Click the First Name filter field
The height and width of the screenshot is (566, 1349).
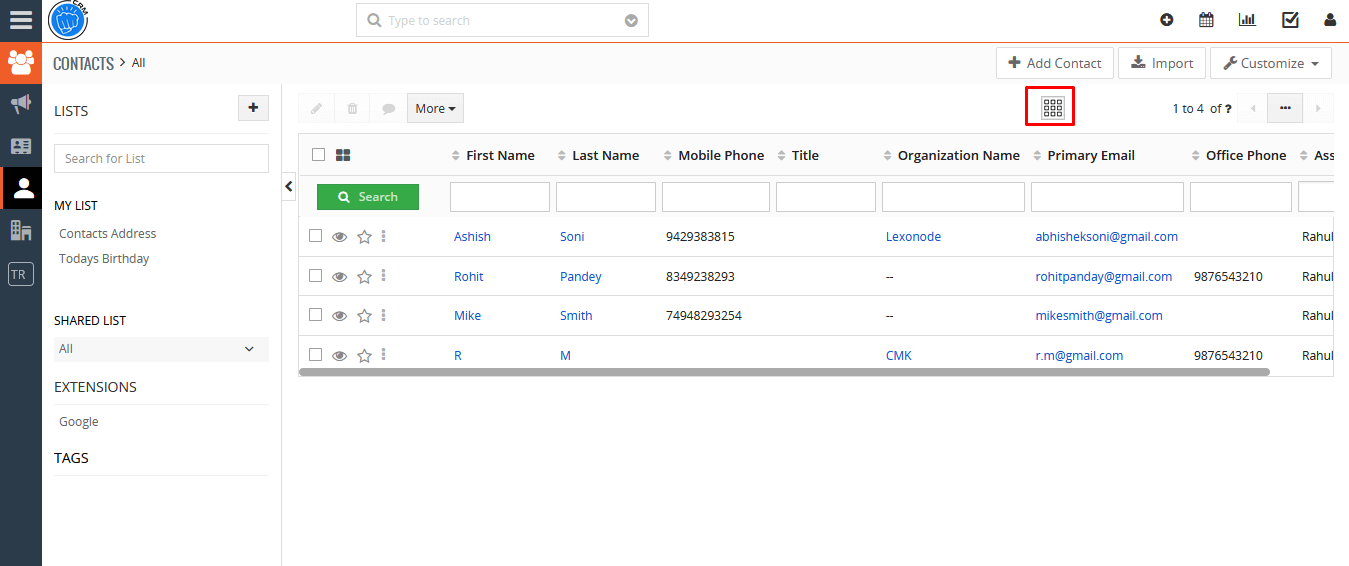coord(500,197)
